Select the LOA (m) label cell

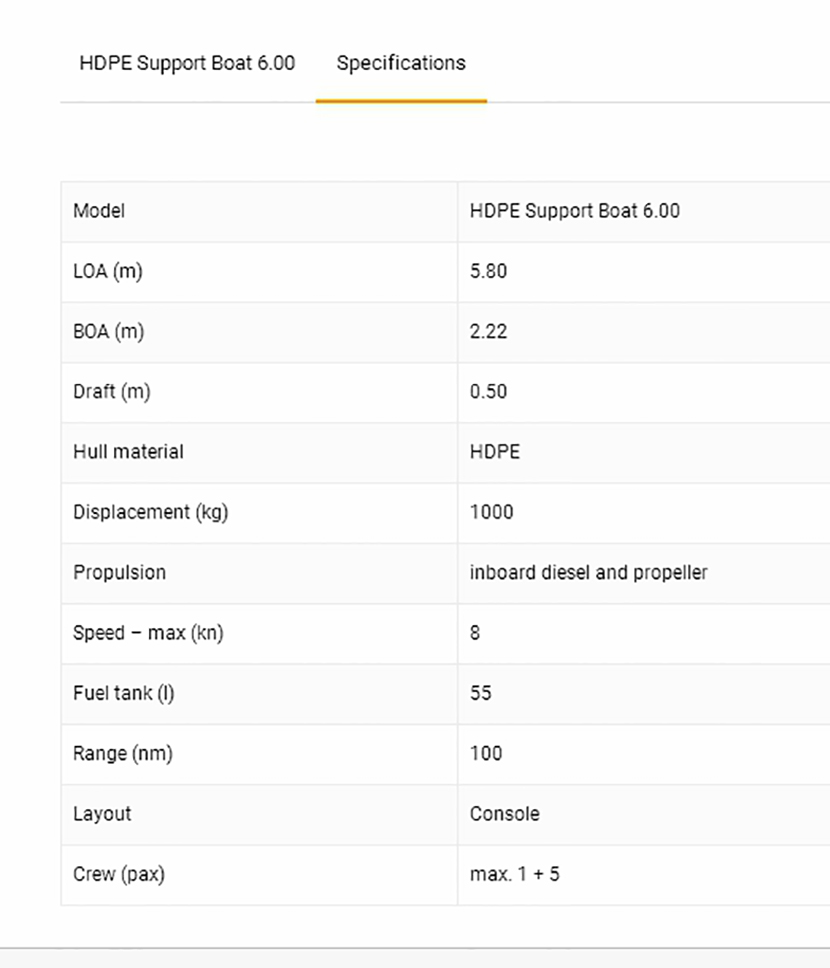[x=108, y=271]
